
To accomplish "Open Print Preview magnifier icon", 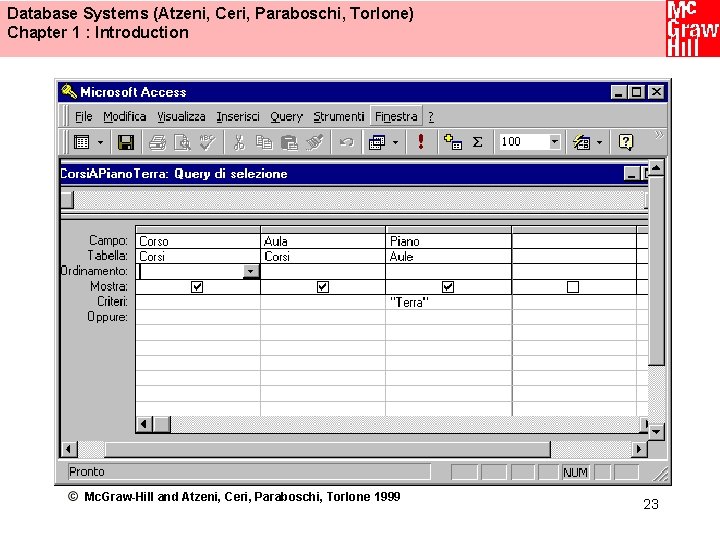I will [x=182, y=143].
